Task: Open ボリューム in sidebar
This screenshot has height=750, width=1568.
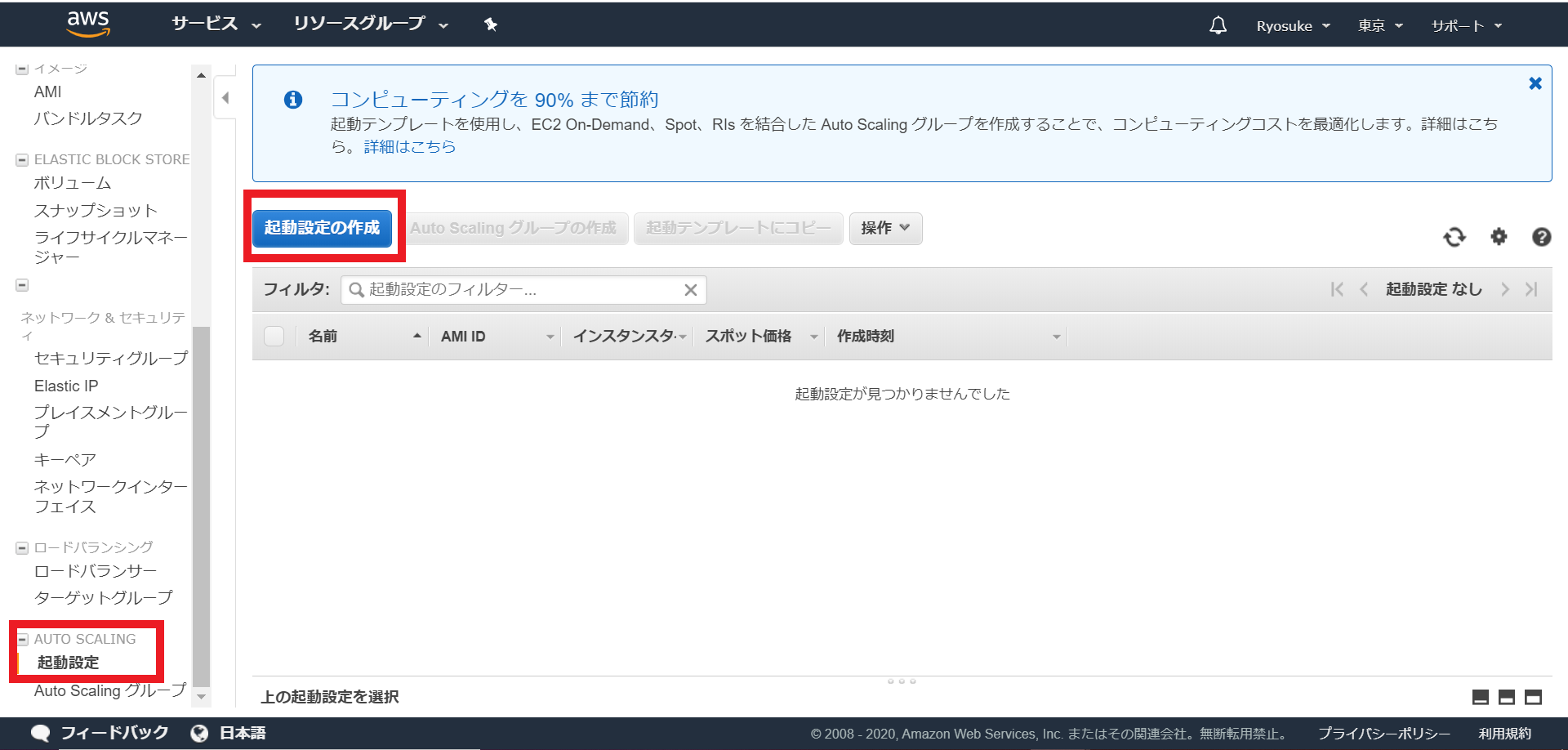Action: click(73, 184)
